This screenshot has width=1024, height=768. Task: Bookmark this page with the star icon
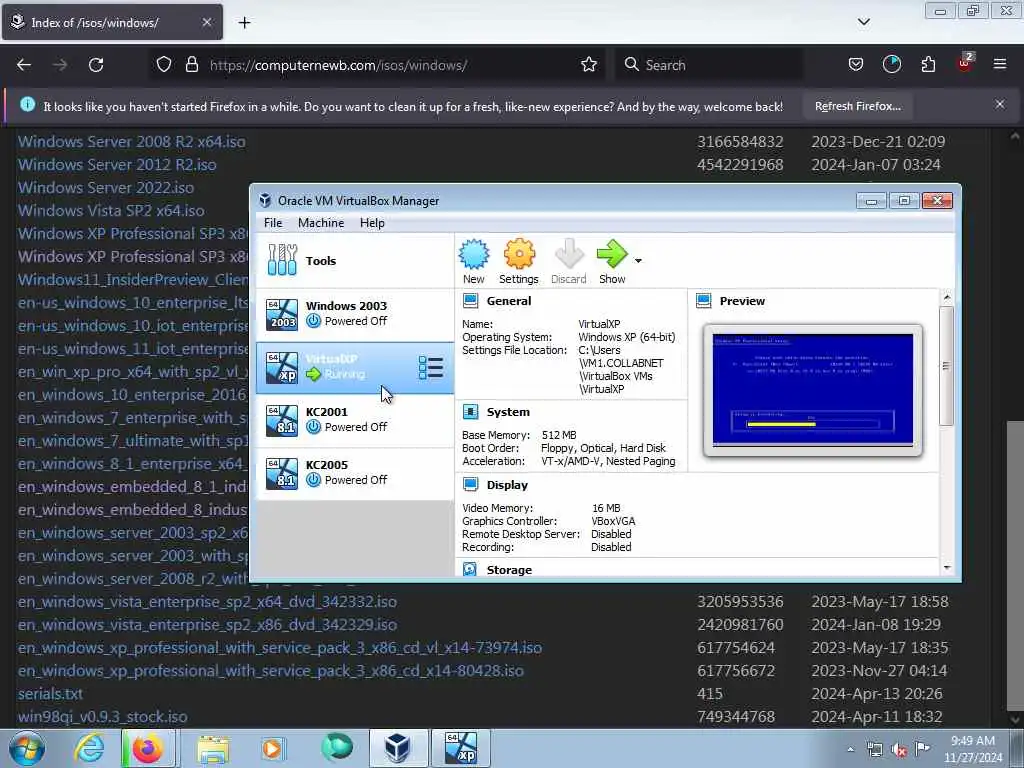click(589, 65)
